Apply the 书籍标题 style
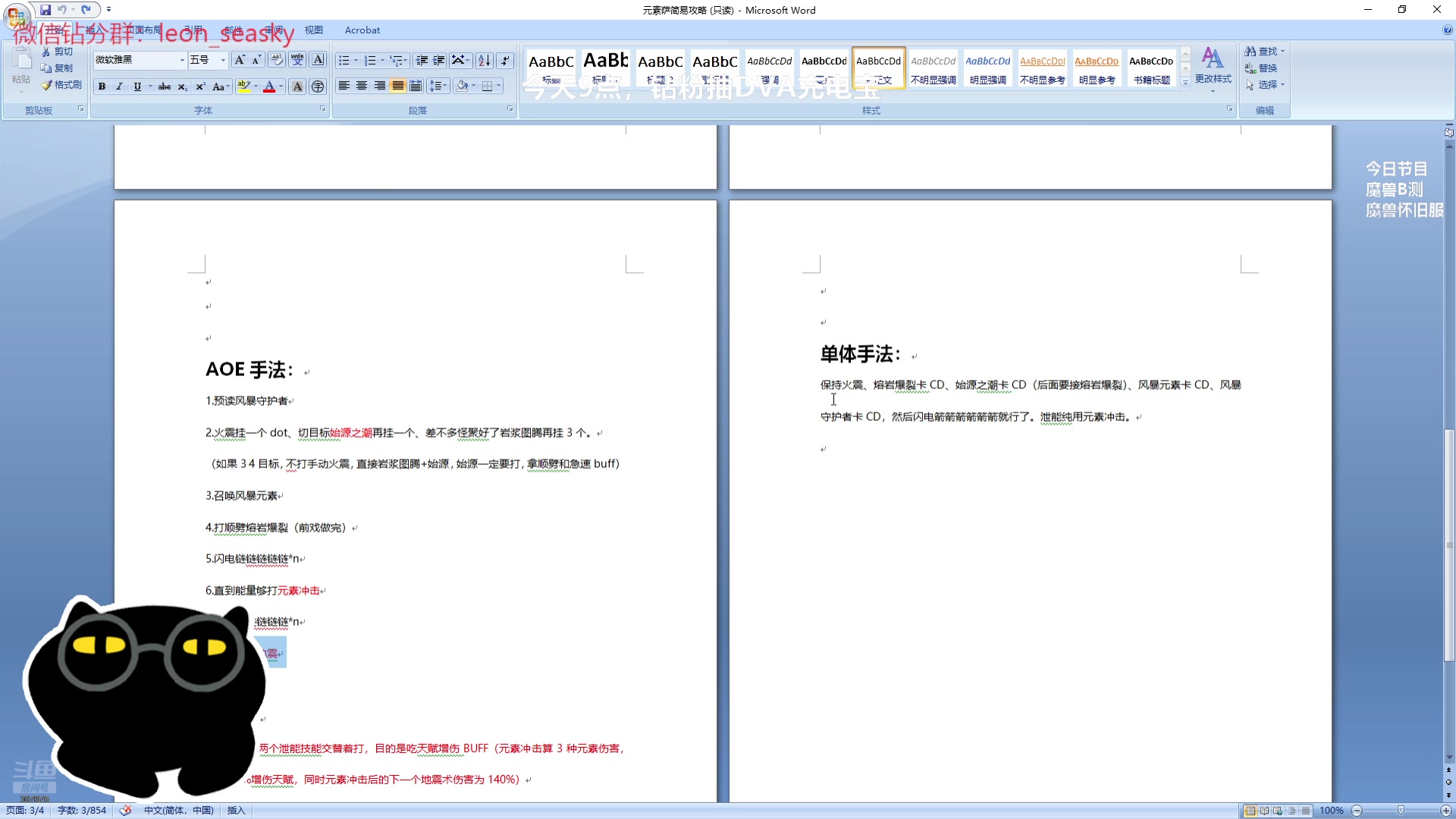Image resolution: width=1456 pixels, height=819 pixels. pos(1151,68)
